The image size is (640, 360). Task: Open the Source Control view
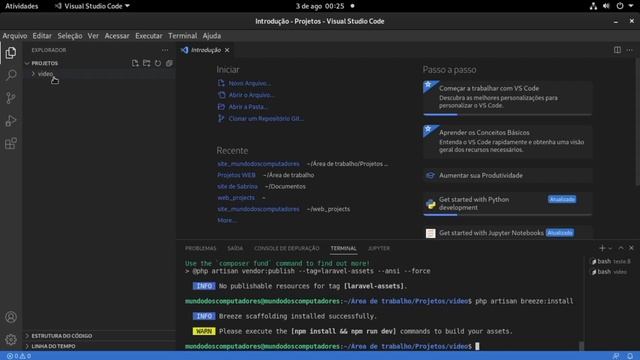pyautogui.click(x=11, y=98)
